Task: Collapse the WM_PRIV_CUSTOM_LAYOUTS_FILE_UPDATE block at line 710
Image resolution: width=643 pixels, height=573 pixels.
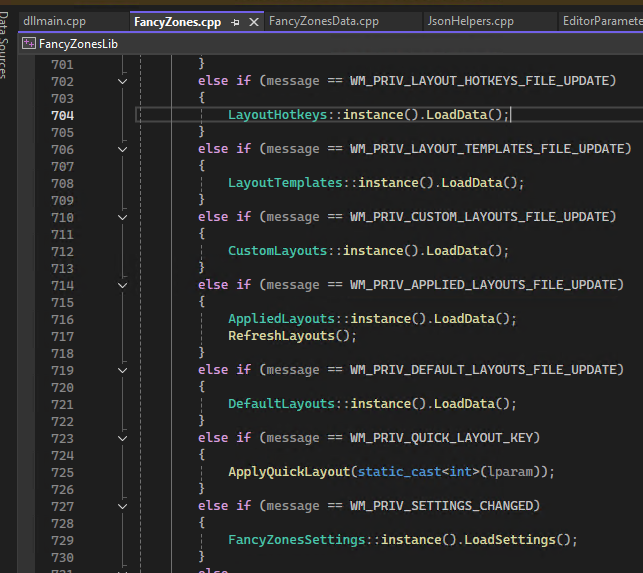Action: point(123,217)
